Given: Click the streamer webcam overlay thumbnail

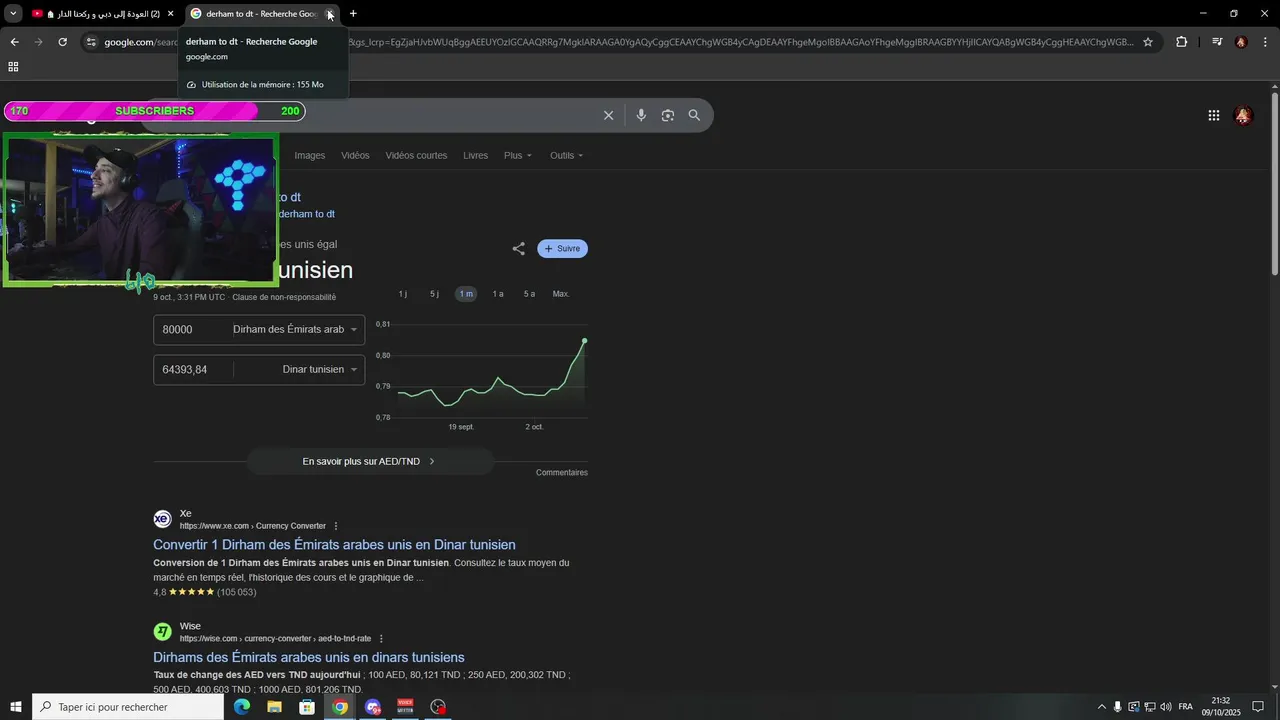Looking at the screenshot, I should click(x=140, y=210).
